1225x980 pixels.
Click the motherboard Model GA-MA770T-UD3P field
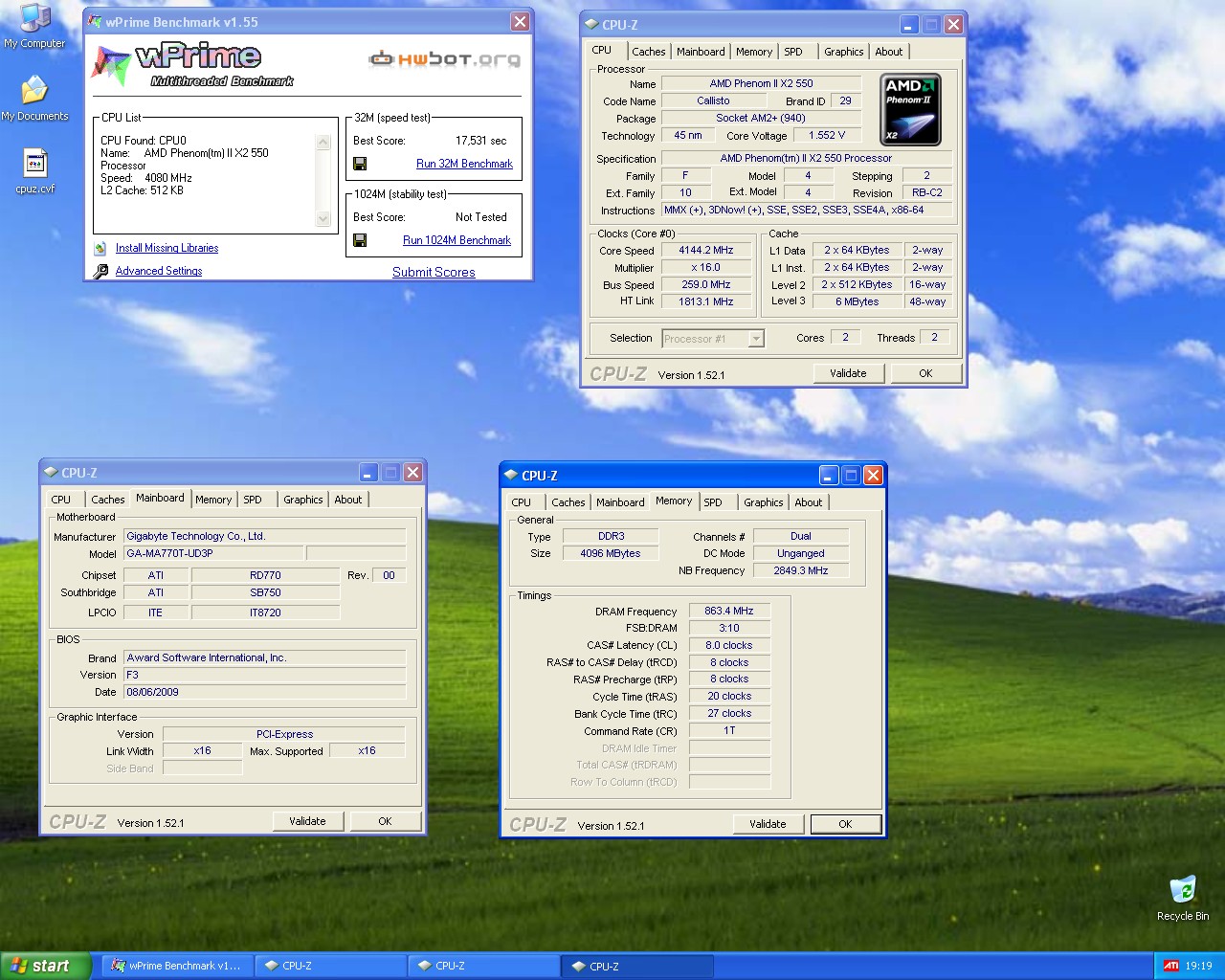coord(214,554)
